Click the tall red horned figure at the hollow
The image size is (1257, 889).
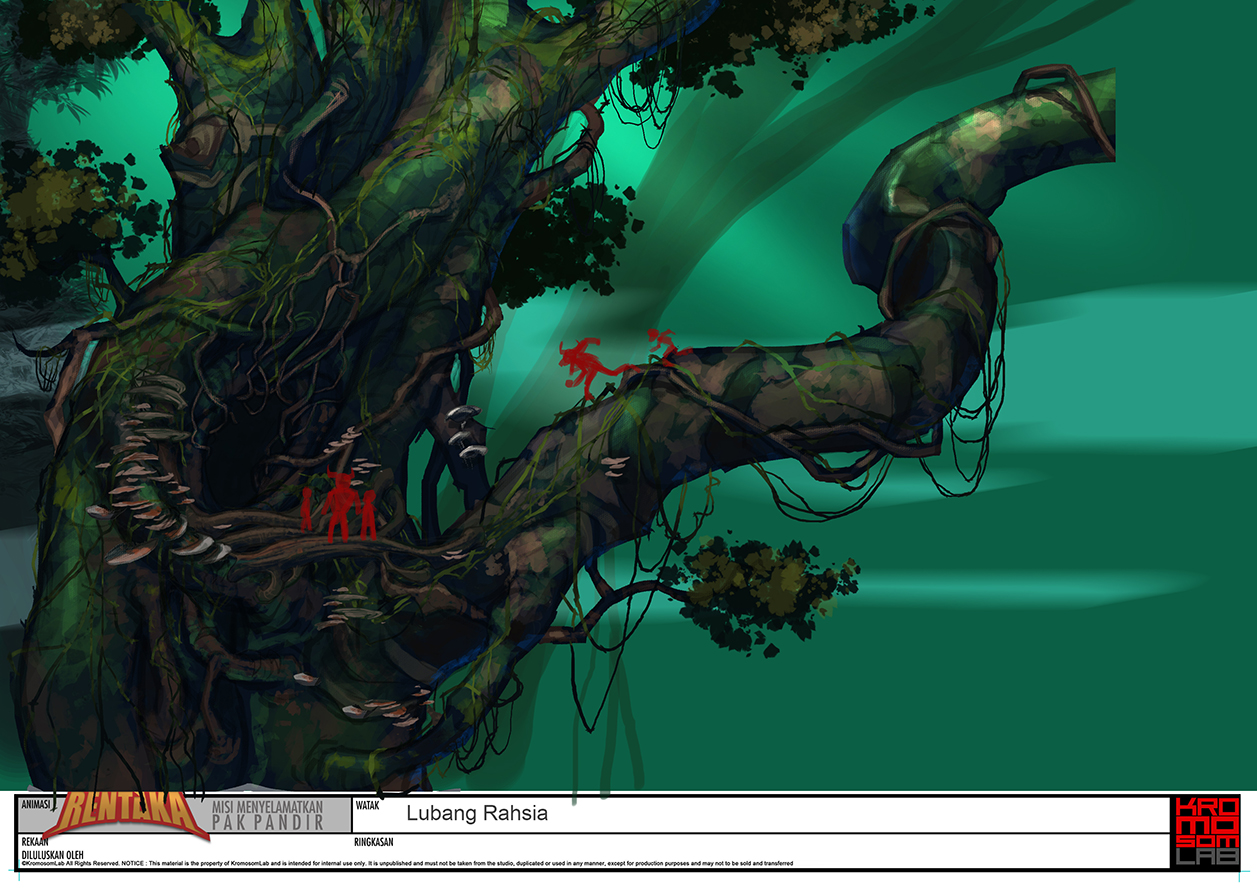341,505
